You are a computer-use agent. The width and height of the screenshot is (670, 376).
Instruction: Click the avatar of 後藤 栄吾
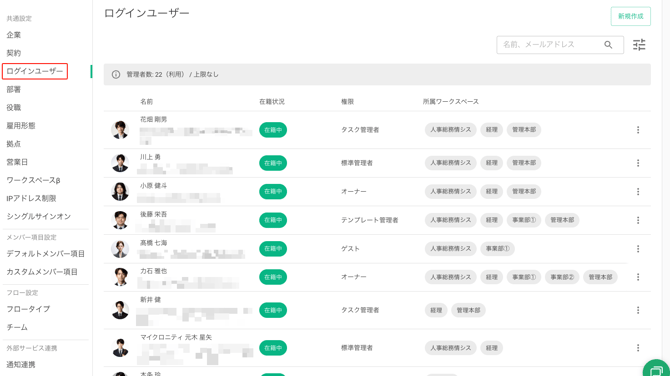pos(120,220)
